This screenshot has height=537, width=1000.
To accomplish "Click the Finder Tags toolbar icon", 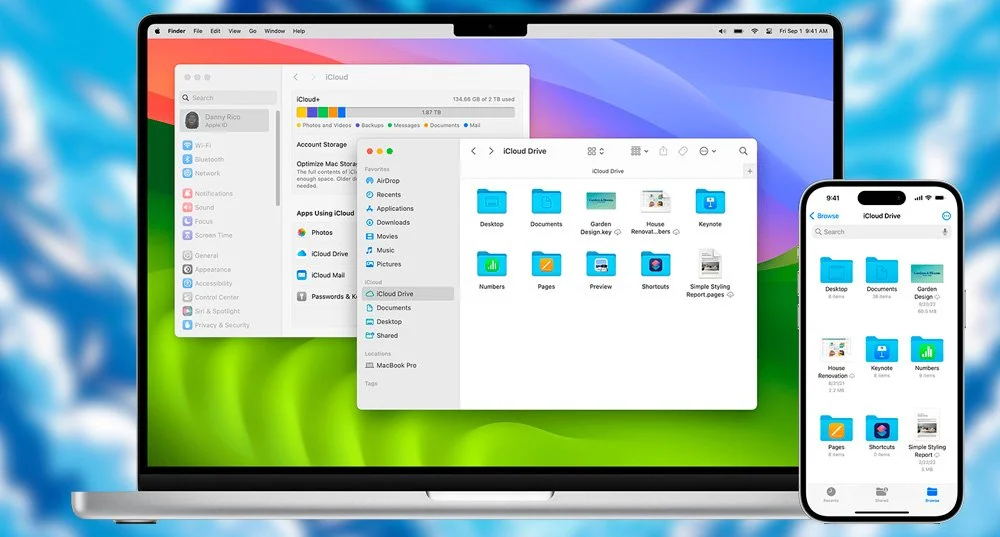I will [682, 151].
